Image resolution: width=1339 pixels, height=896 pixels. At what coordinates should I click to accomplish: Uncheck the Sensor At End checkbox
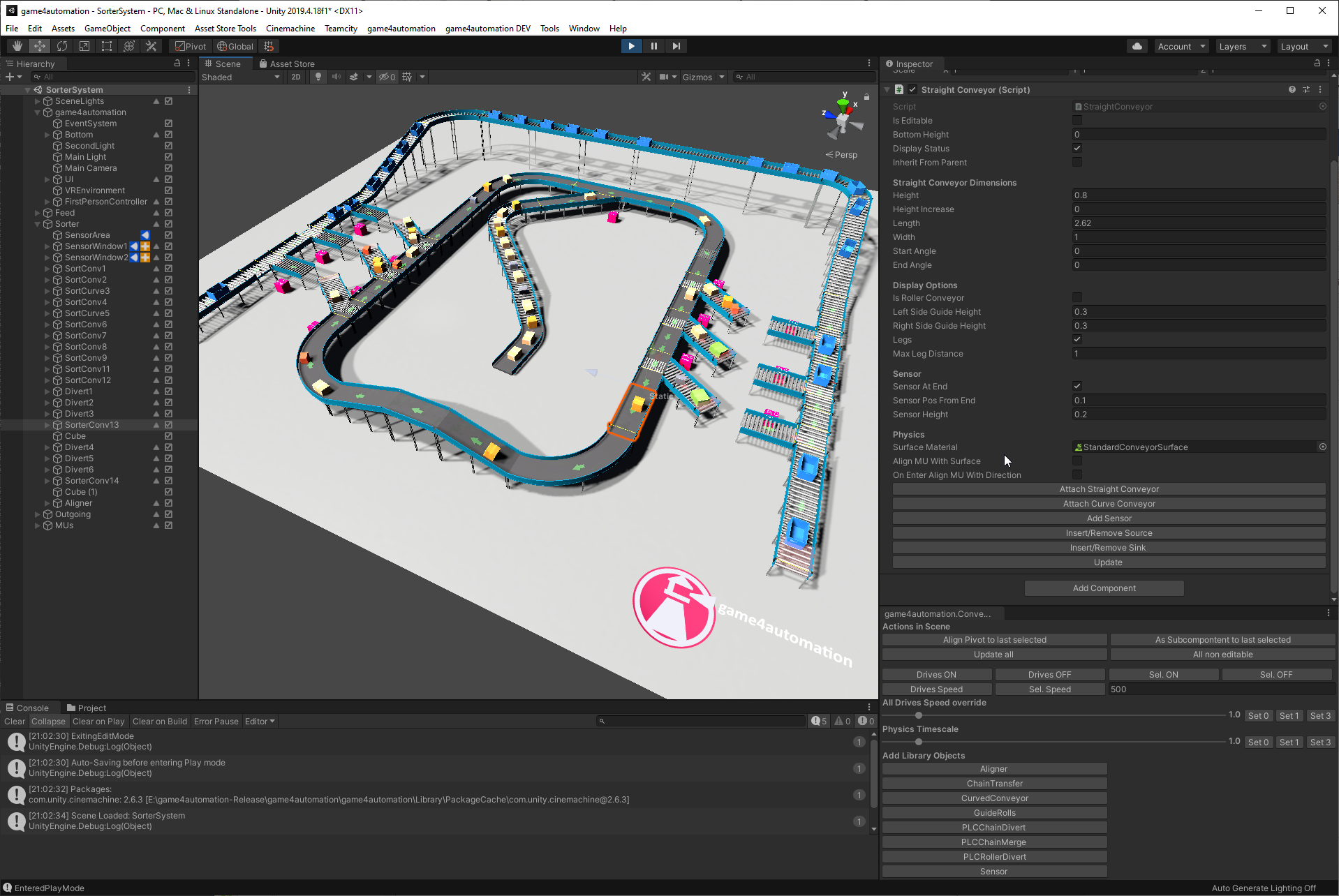(1077, 387)
